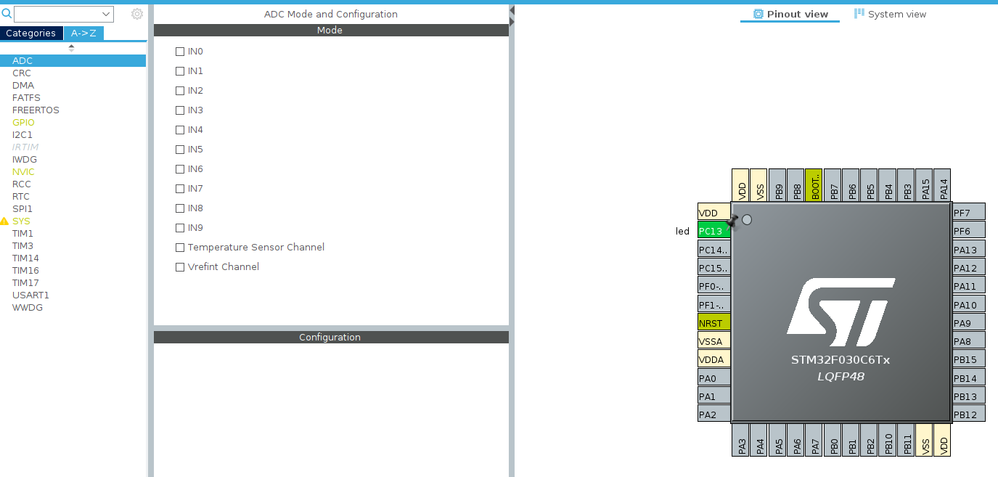Switch to System view tab
Screen dimensions: 998x477
click(x=890, y=14)
